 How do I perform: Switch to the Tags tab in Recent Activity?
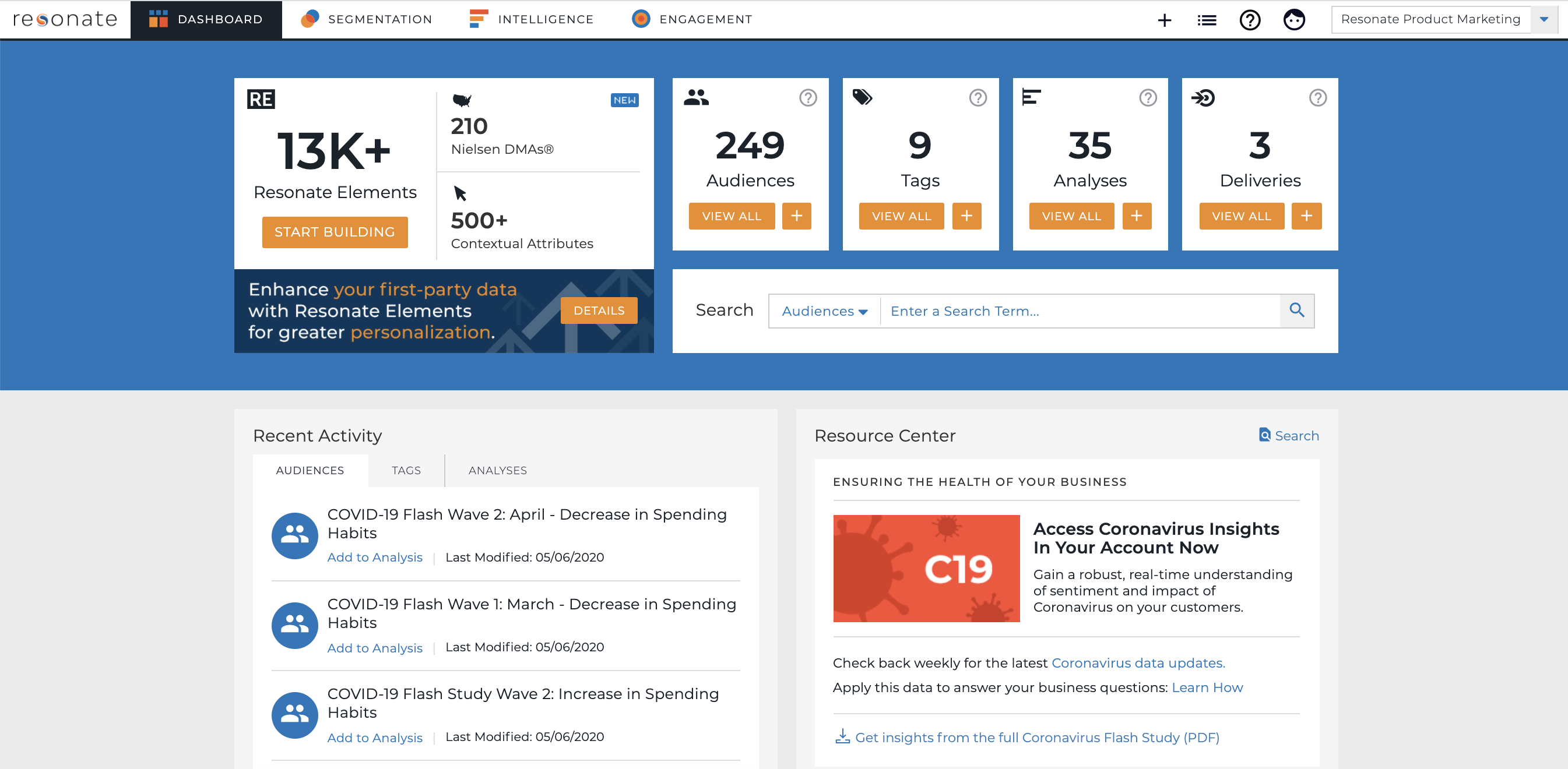click(x=406, y=470)
